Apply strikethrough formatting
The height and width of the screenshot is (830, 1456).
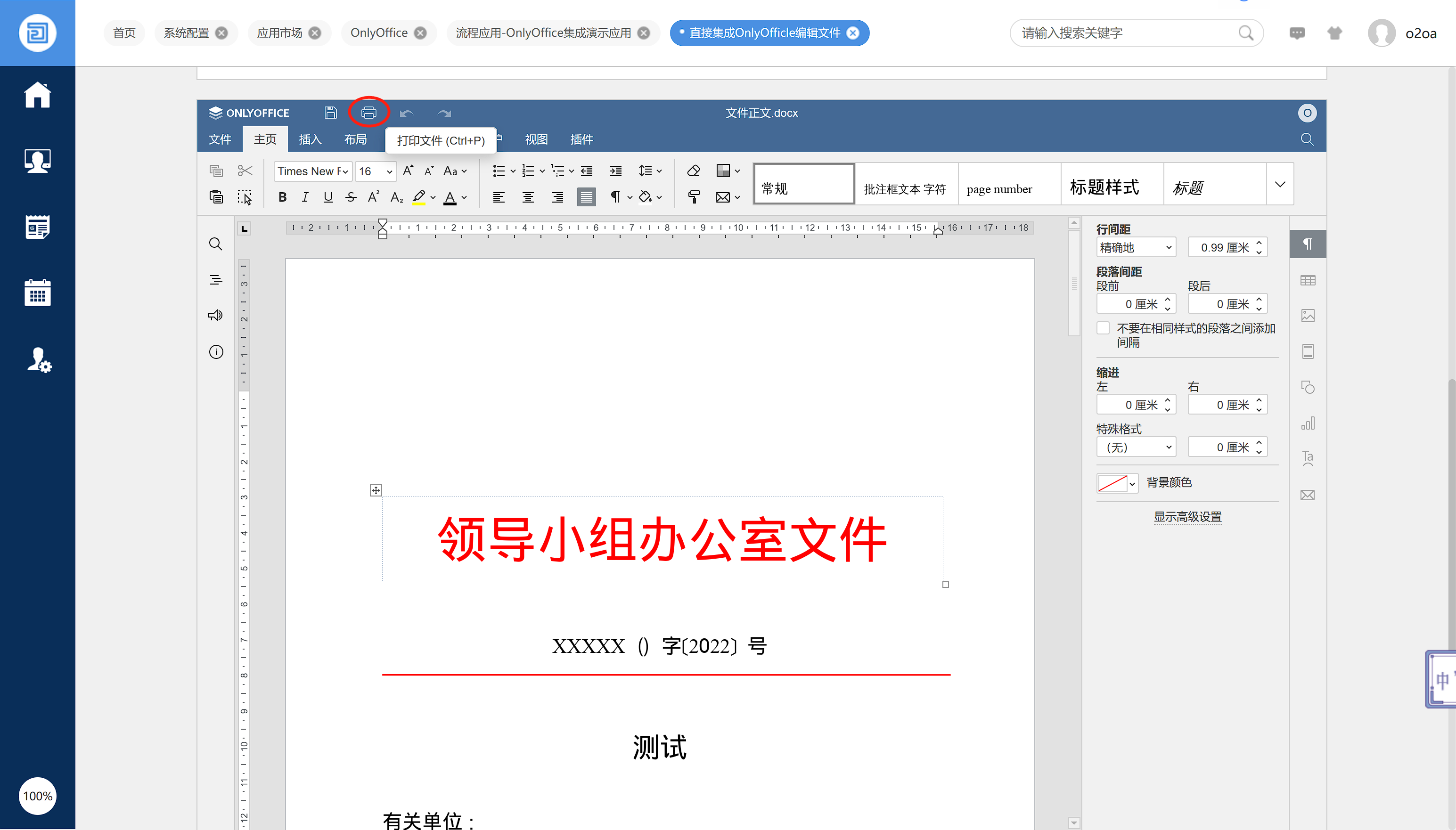pyautogui.click(x=351, y=197)
